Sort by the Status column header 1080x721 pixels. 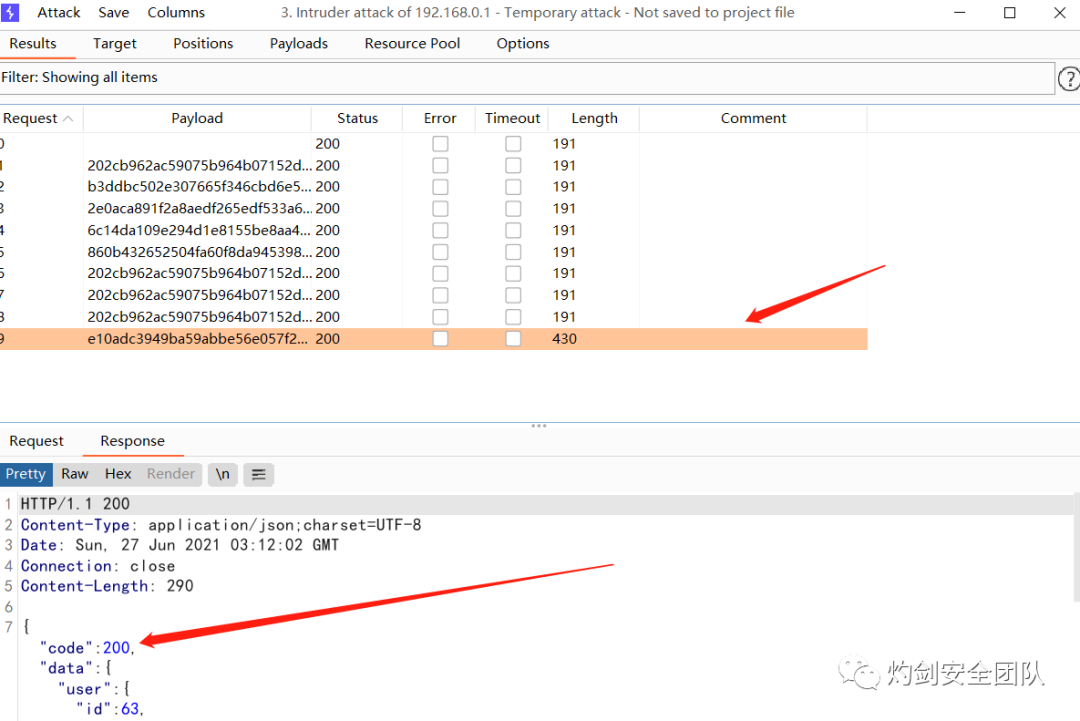tap(357, 118)
